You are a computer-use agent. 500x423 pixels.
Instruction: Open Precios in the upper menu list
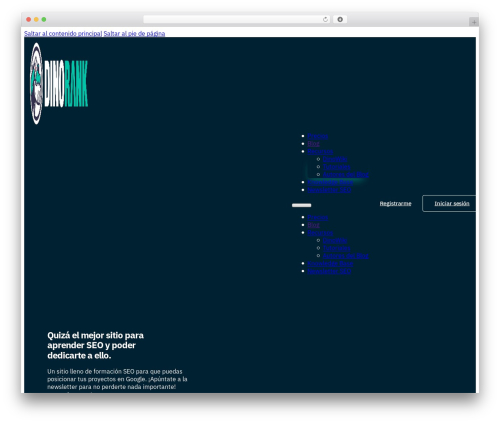pyautogui.click(x=318, y=136)
